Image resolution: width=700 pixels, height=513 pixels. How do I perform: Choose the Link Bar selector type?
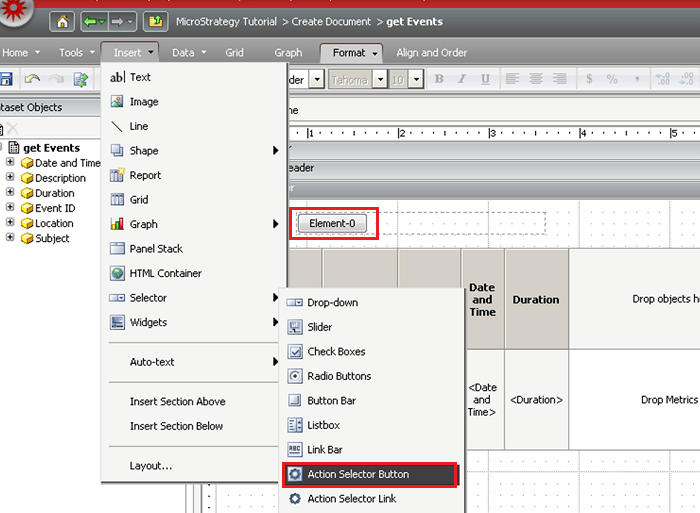(372, 450)
